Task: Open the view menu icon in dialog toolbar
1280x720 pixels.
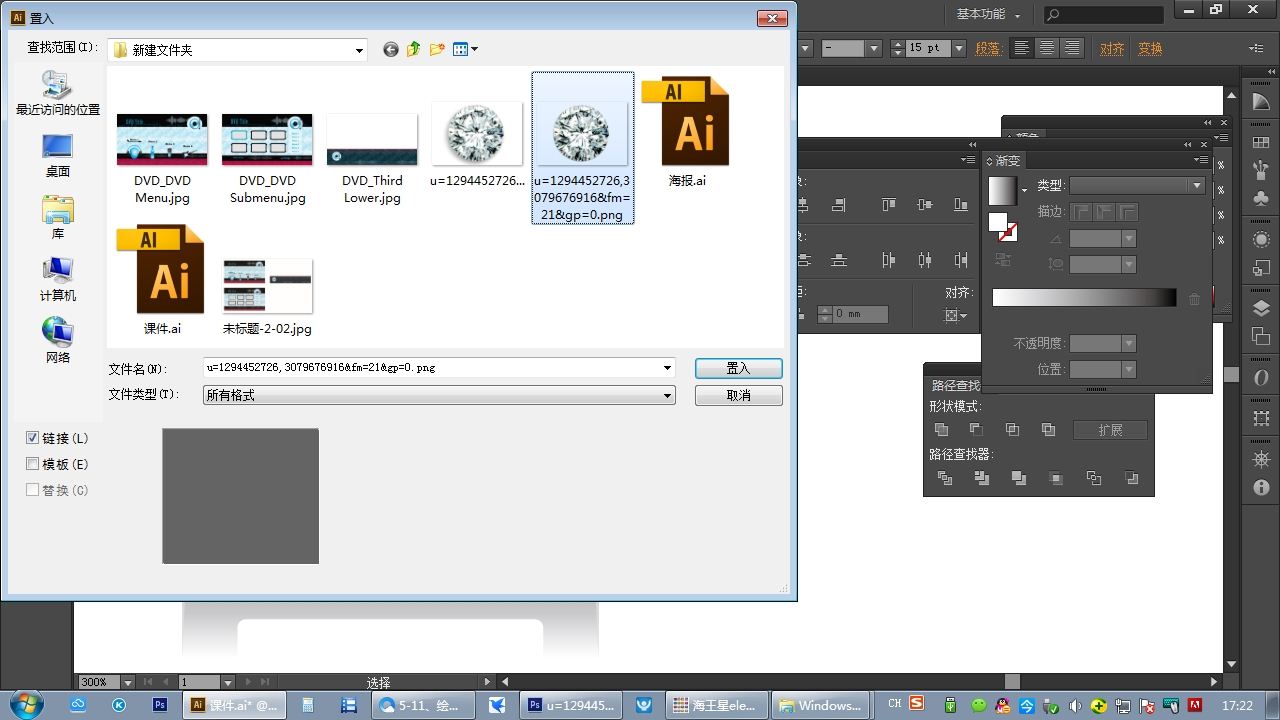Action: pos(465,49)
